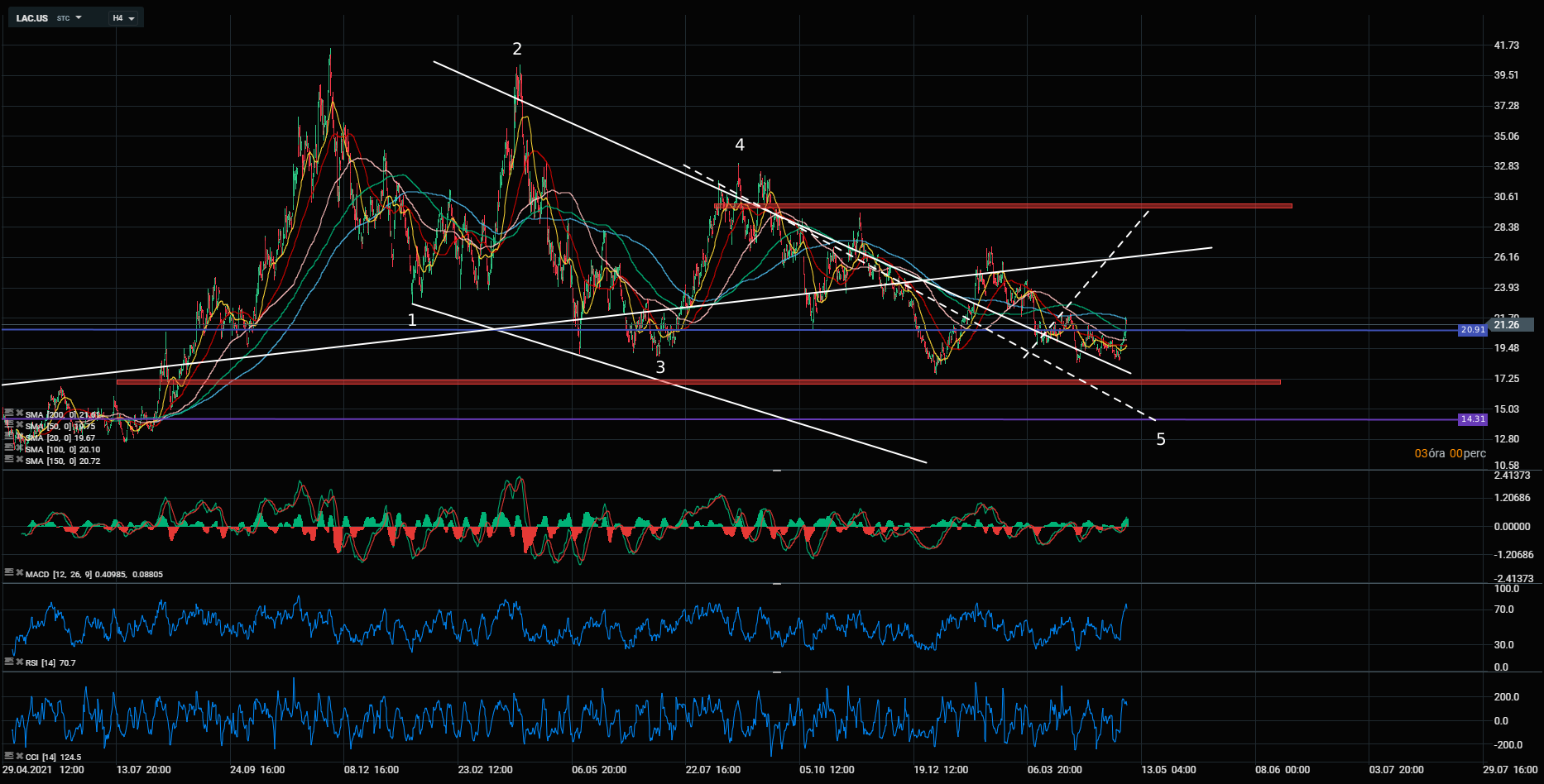The width and height of the screenshot is (1544, 784).
Task: Select the 14.31 purple price level label
Action: coord(1472,419)
